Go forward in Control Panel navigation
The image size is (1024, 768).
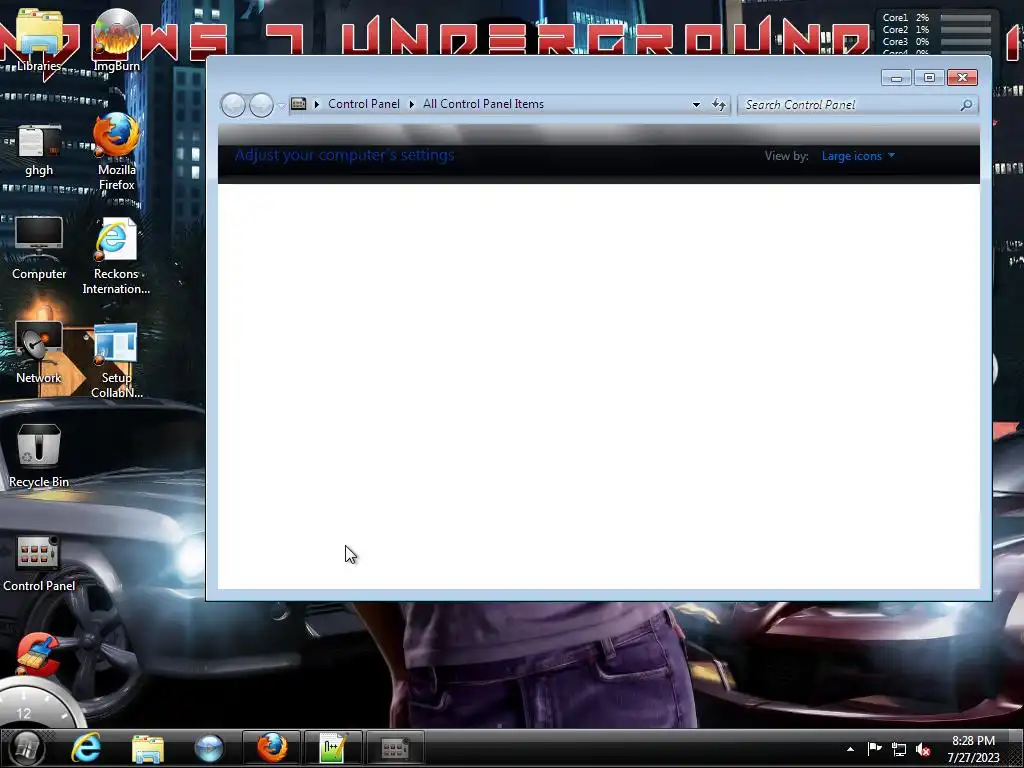tap(261, 105)
